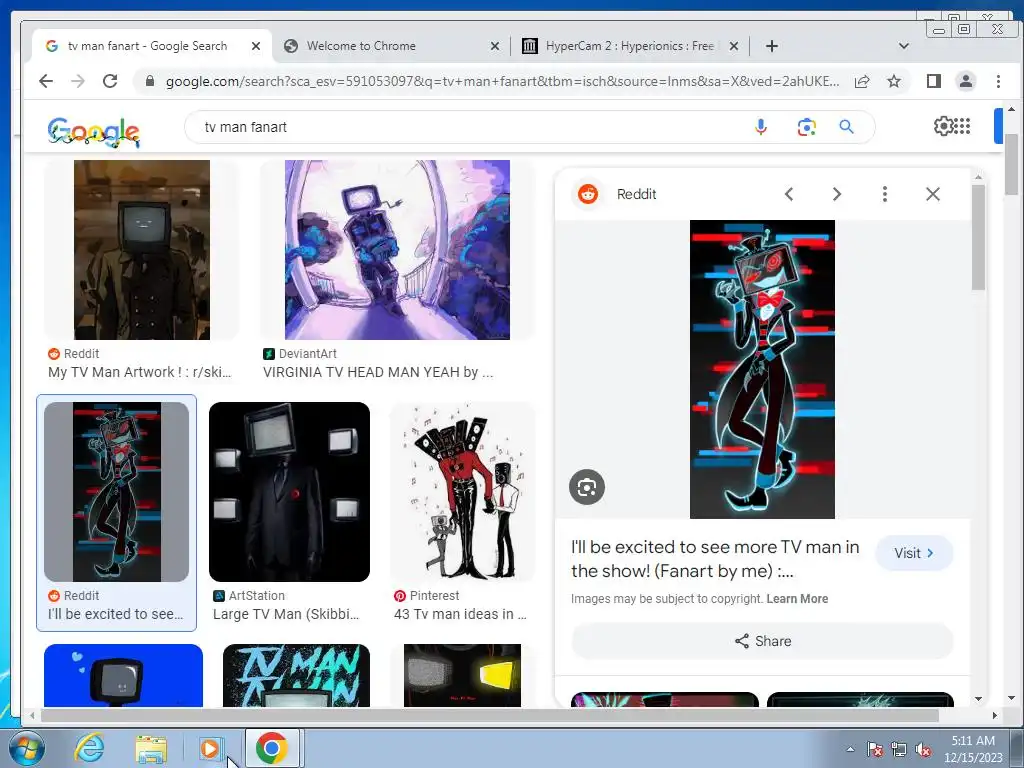Viewport: 1024px width, 768px height.
Task: Open the tab search dropdown arrow
Action: 904,46
